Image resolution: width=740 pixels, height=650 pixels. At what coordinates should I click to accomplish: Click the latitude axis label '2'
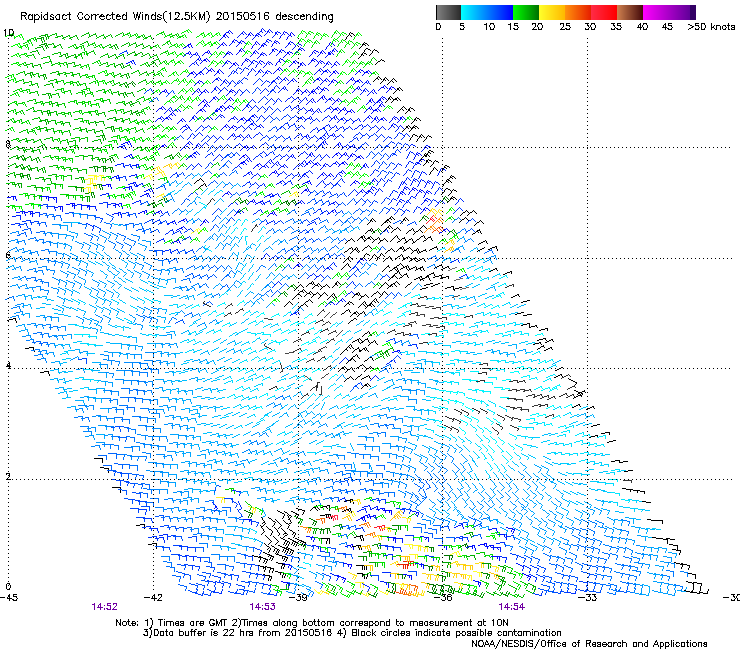coord(8,477)
